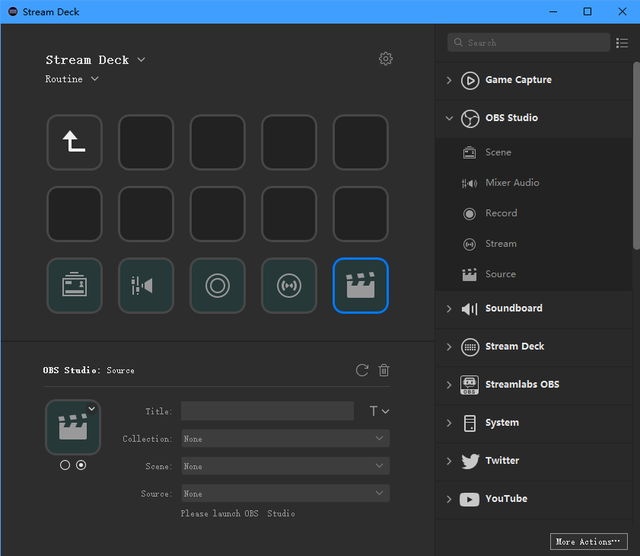This screenshot has width=640, height=556.
Task: Select the highlighted Source clapperboard key
Action: click(x=360, y=285)
